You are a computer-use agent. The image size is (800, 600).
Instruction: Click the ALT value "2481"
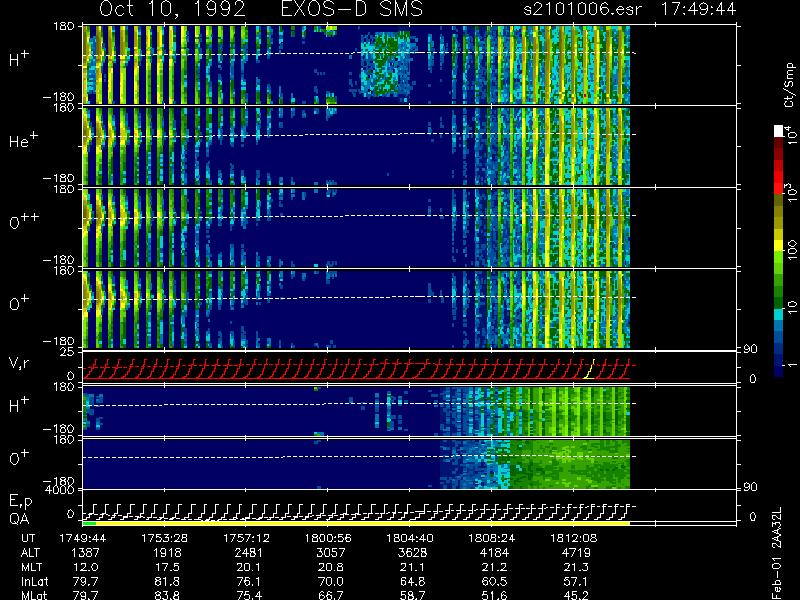[248, 553]
